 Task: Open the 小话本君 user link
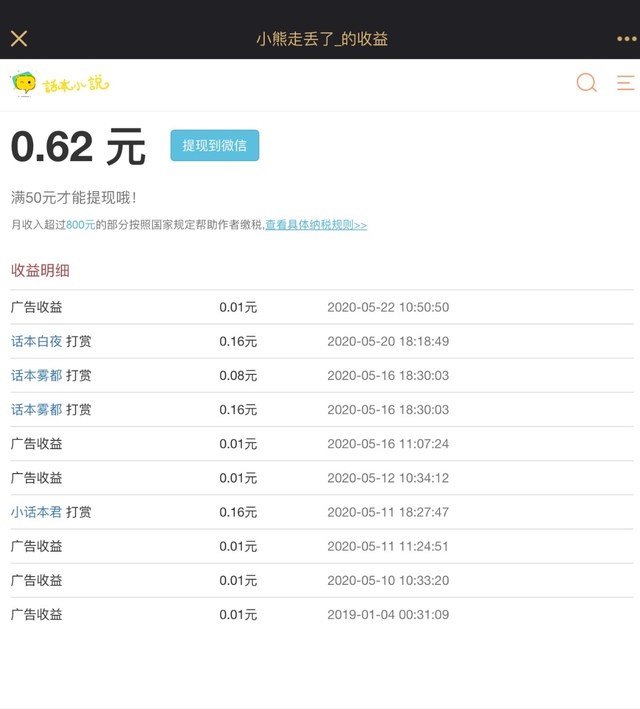[x=36, y=512]
